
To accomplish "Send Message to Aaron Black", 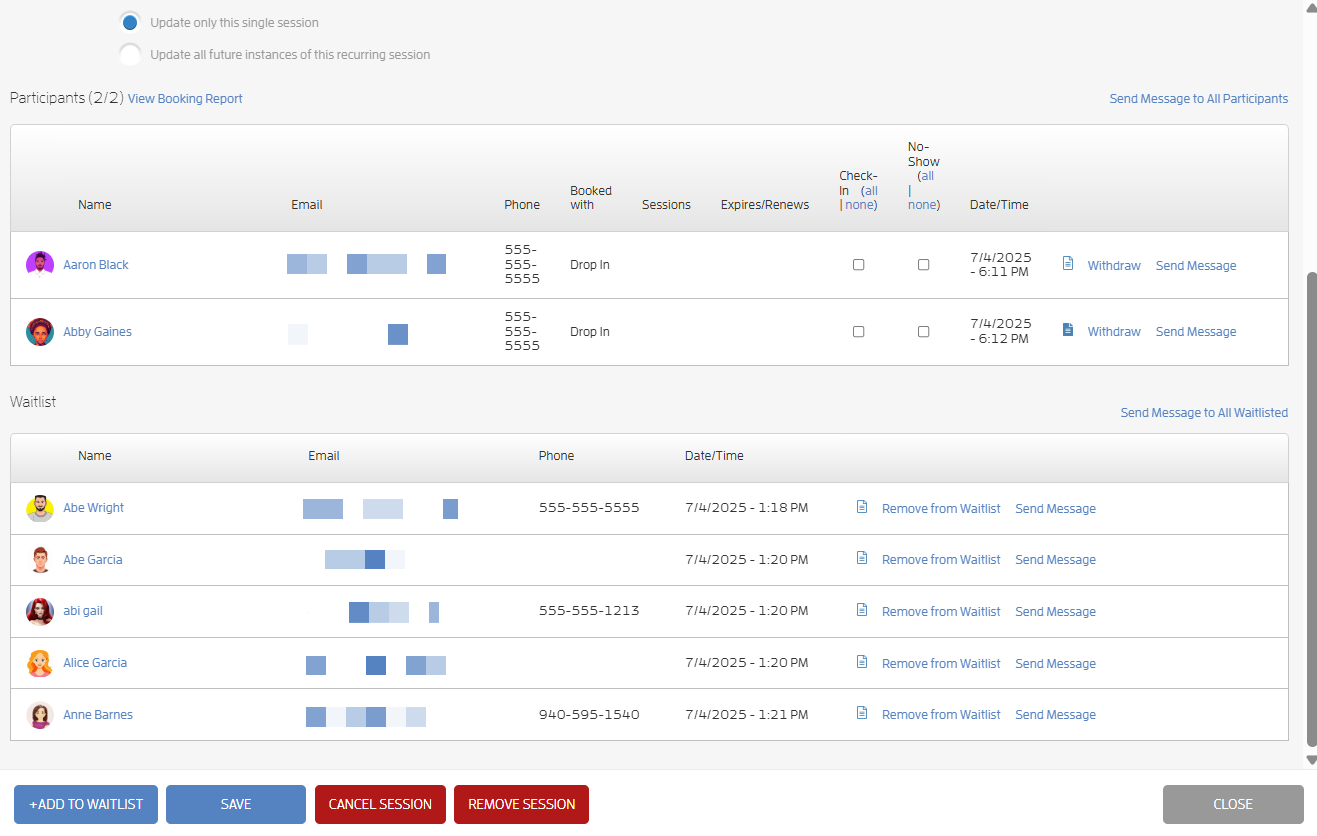I will point(1196,266).
